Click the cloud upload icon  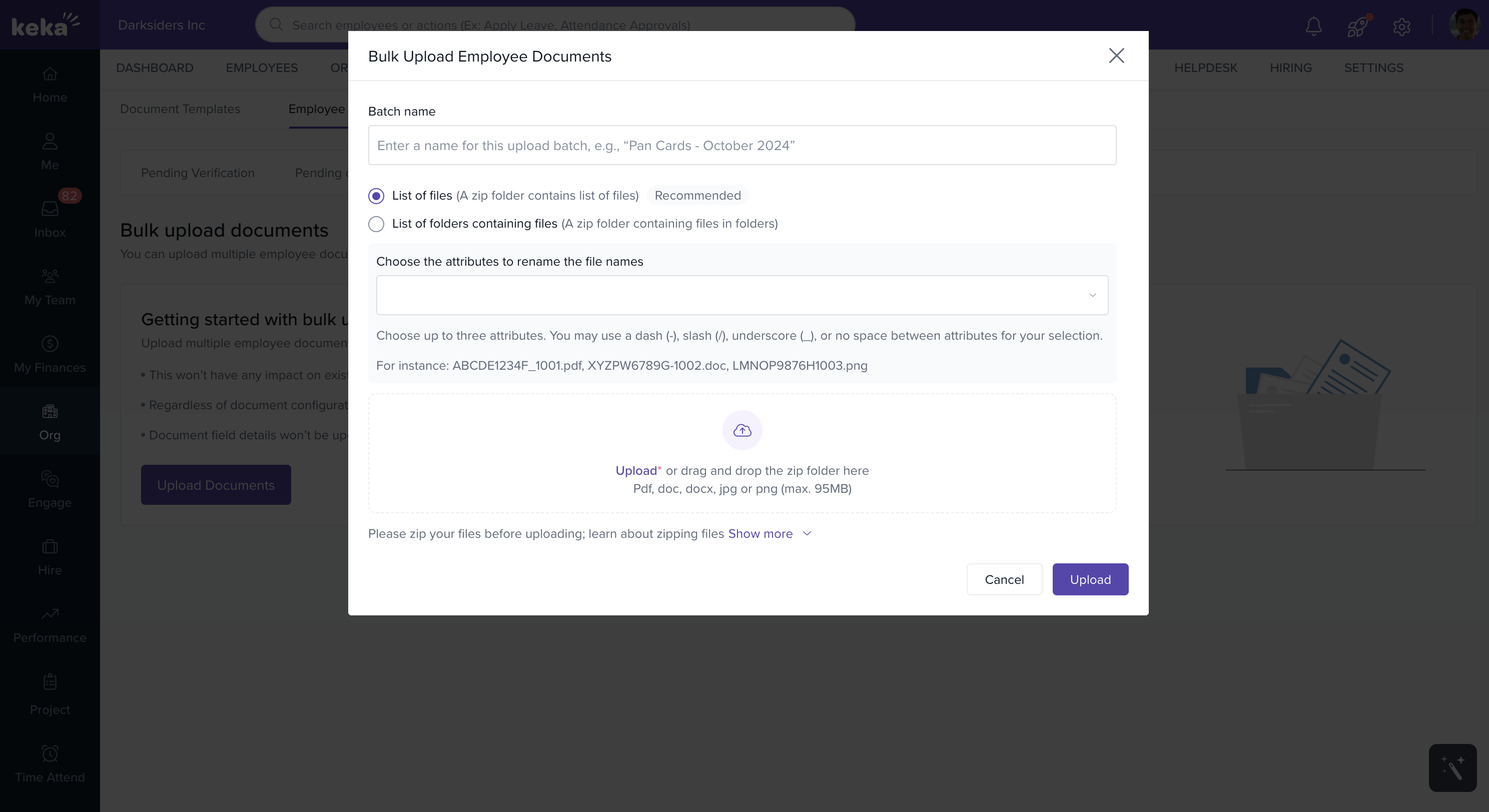742,431
